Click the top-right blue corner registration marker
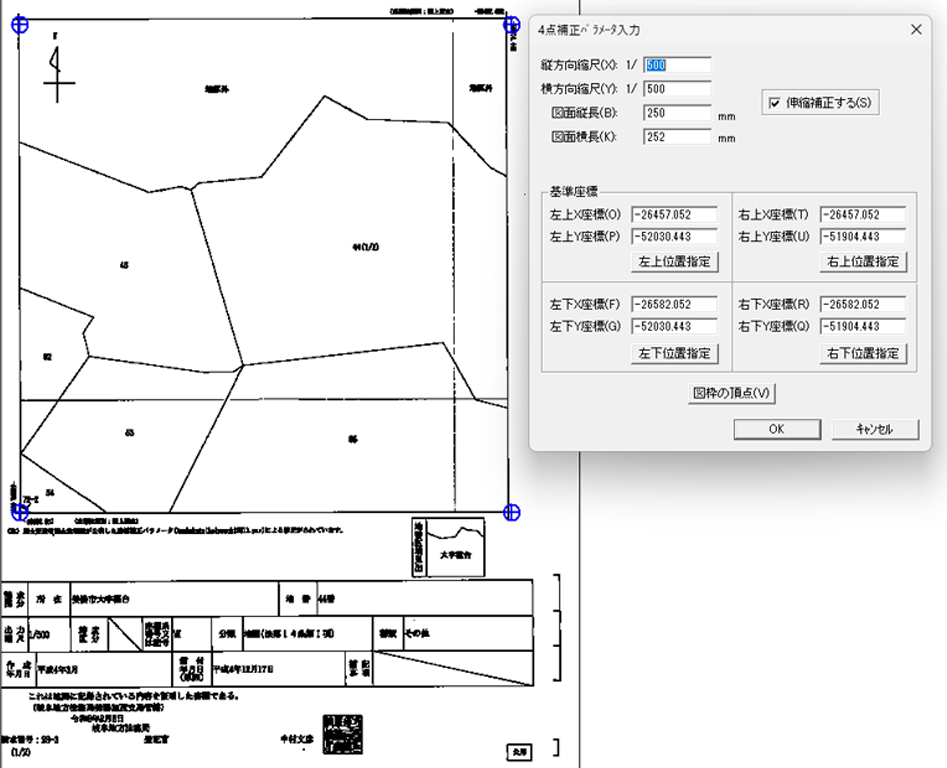This screenshot has width=947, height=768. coord(512,26)
